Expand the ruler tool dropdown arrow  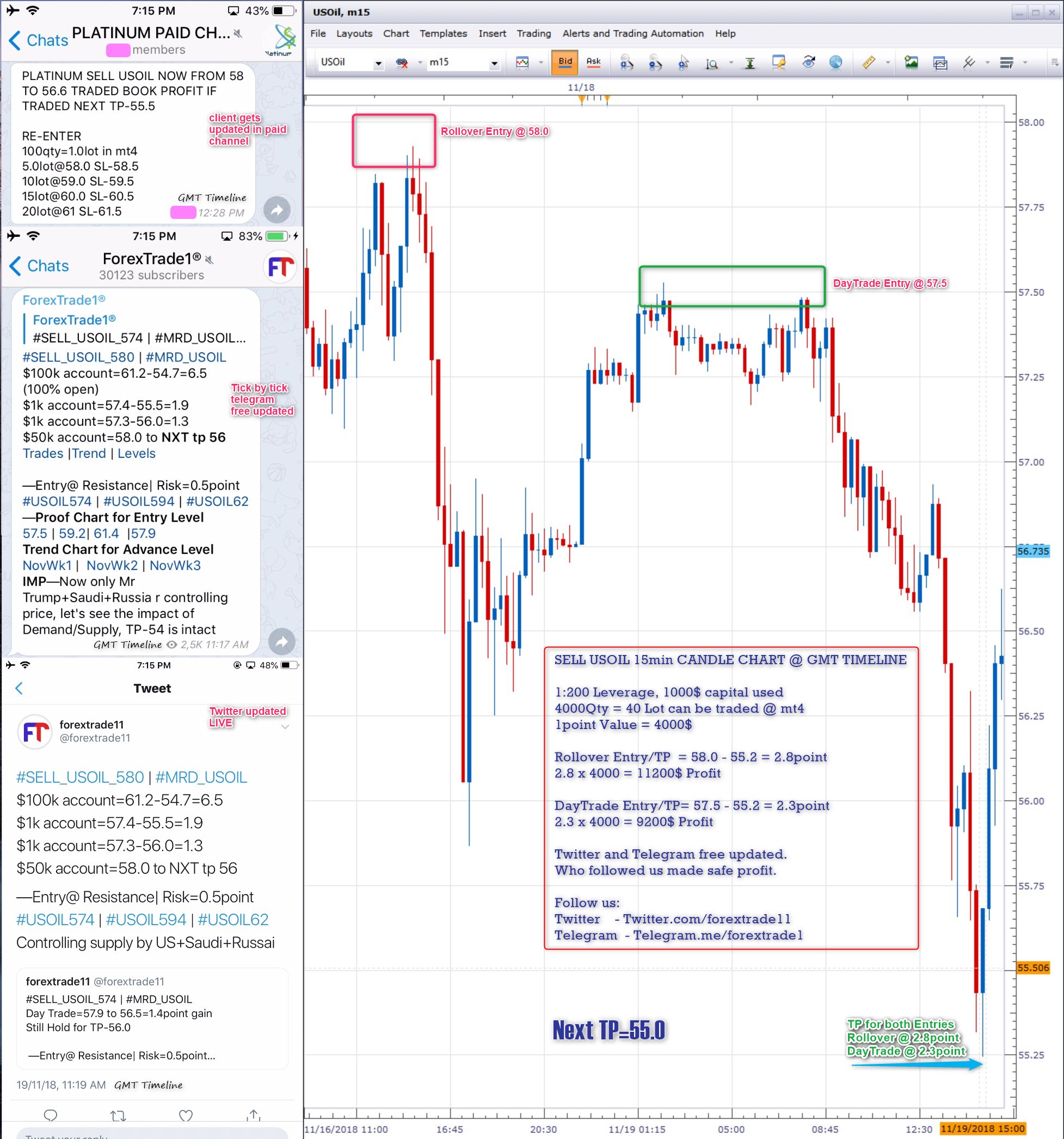(888, 63)
